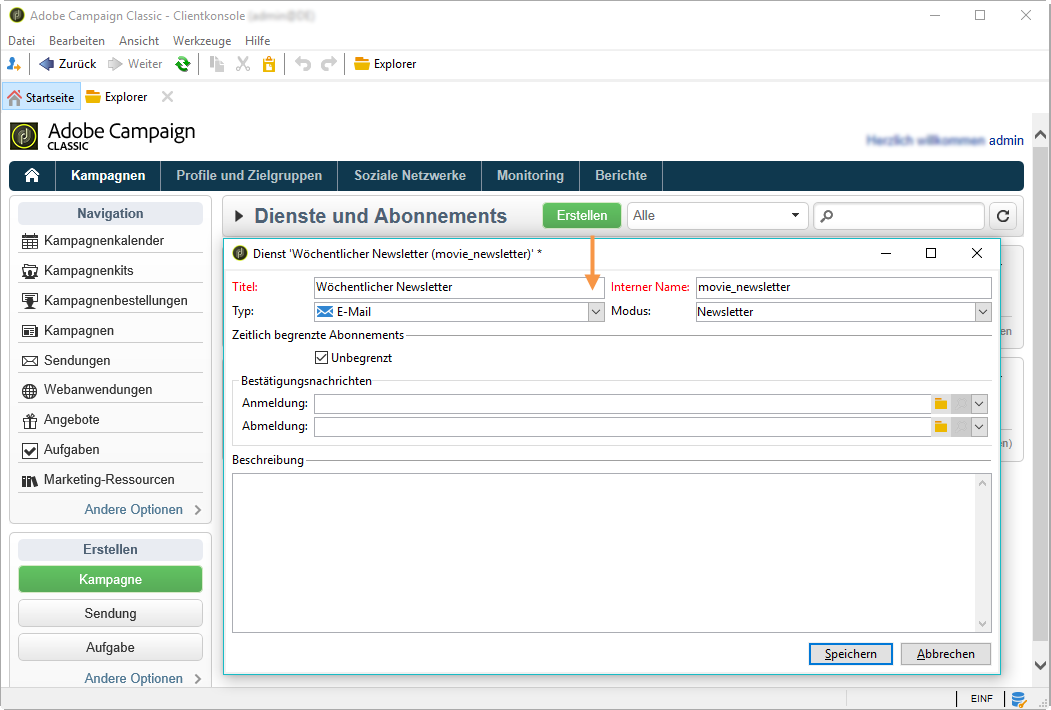Click the green Kampagne create button

(x=111, y=579)
